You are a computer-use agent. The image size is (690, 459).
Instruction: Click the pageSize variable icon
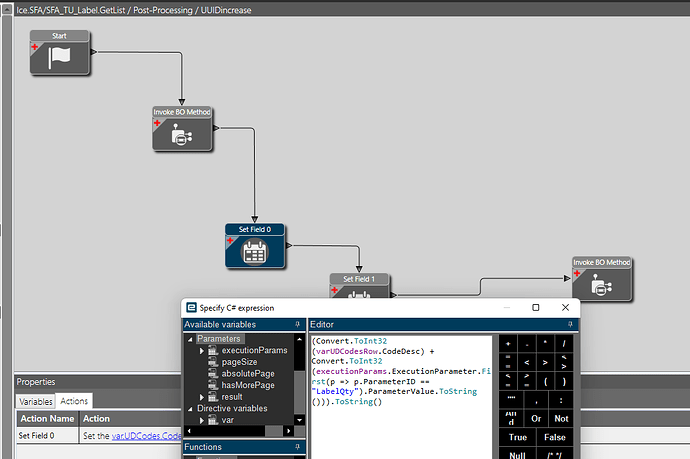click(x=213, y=362)
